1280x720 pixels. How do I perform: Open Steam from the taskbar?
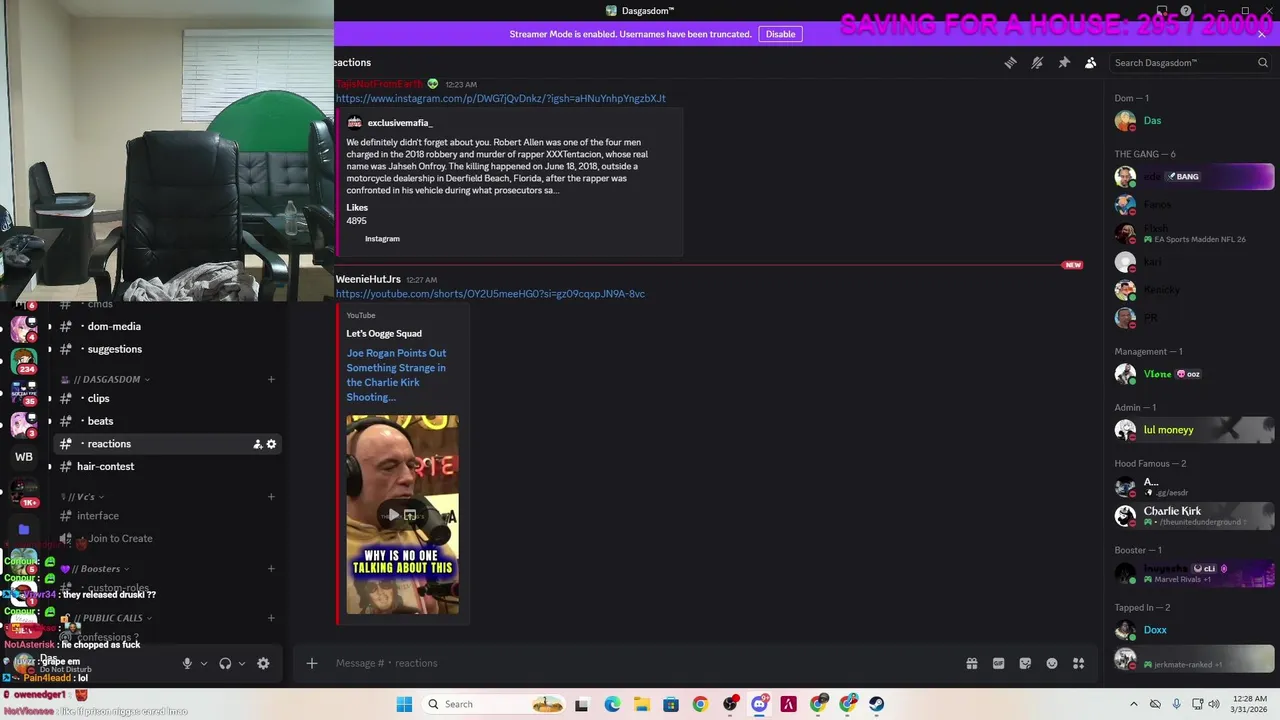877,704
